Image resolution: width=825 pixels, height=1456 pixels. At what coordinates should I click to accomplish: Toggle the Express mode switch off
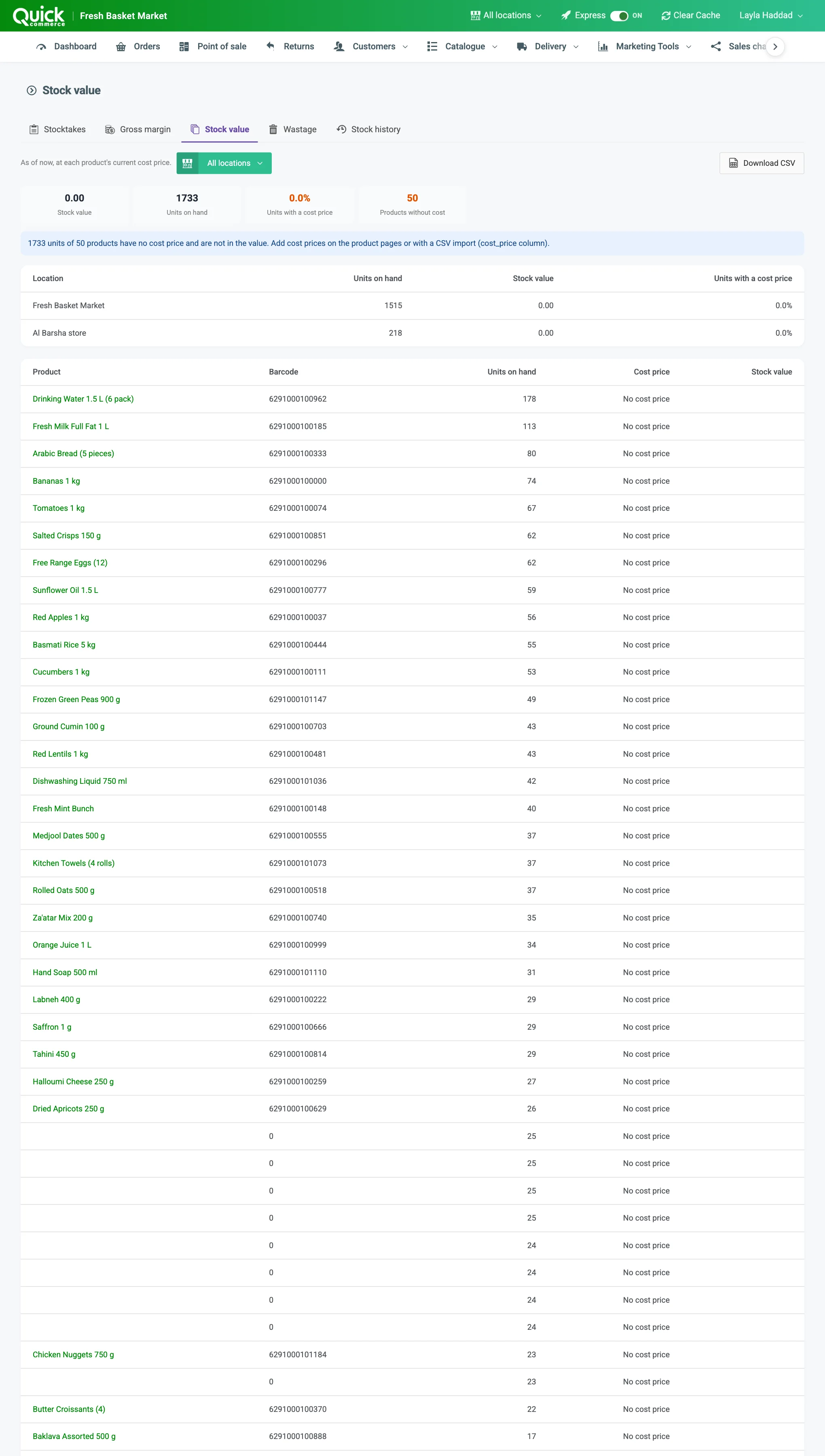[x=619, y=16]
